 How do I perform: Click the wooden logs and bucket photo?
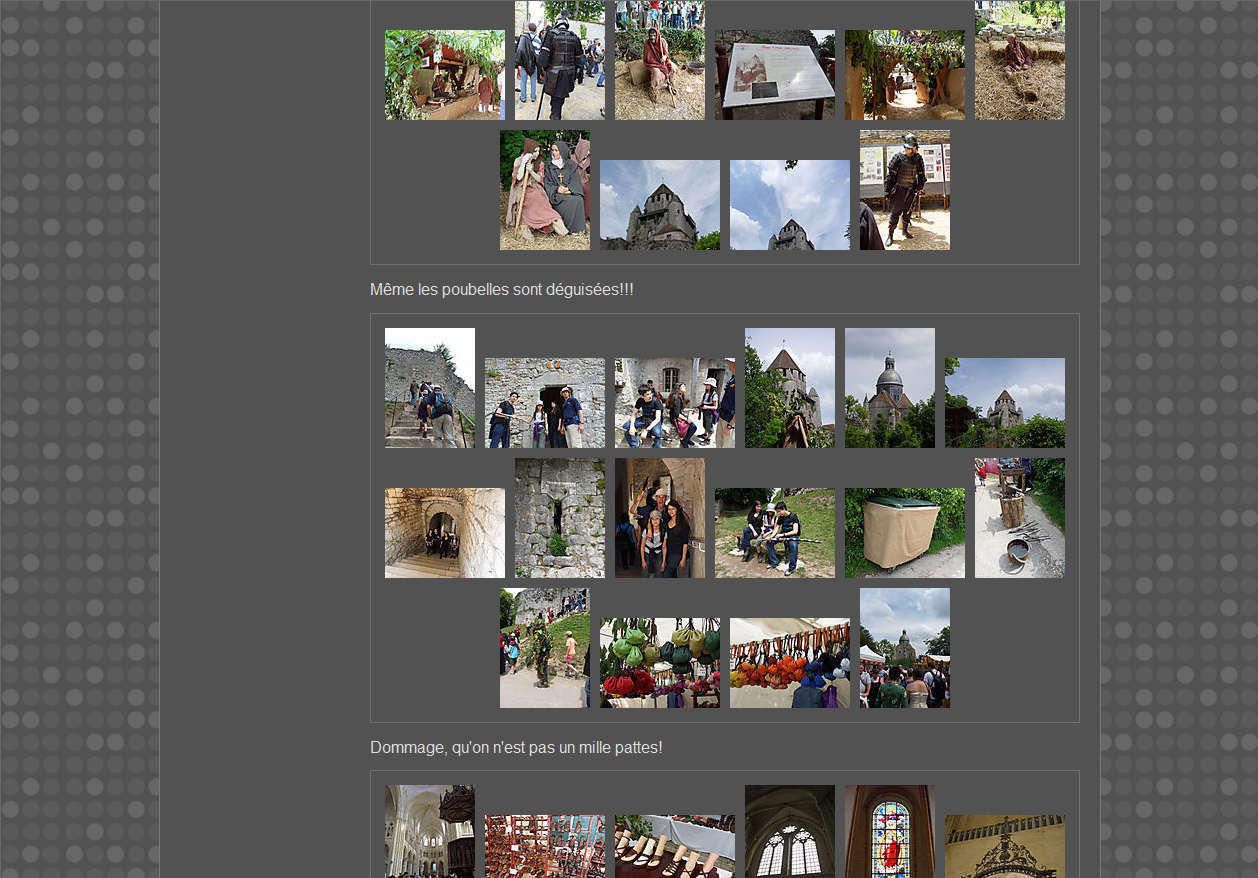(1019, 518)
